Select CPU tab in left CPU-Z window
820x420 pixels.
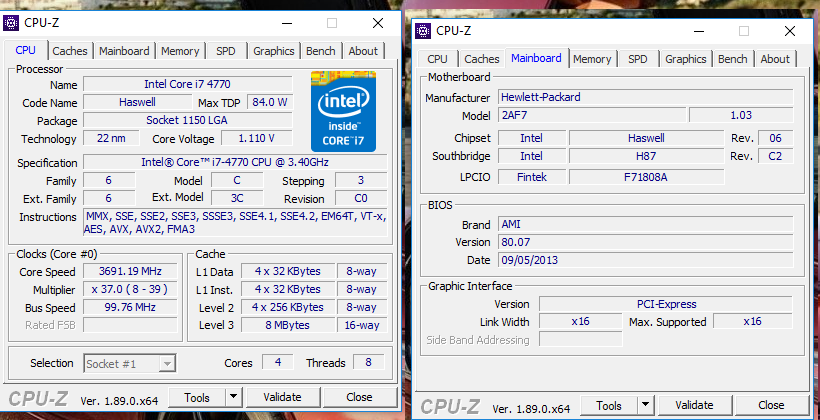tap(26, 50)
